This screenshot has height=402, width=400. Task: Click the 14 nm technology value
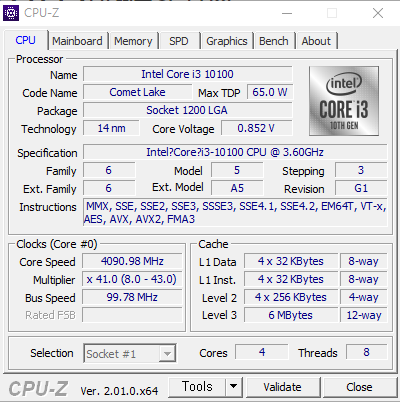click(111, 128)
